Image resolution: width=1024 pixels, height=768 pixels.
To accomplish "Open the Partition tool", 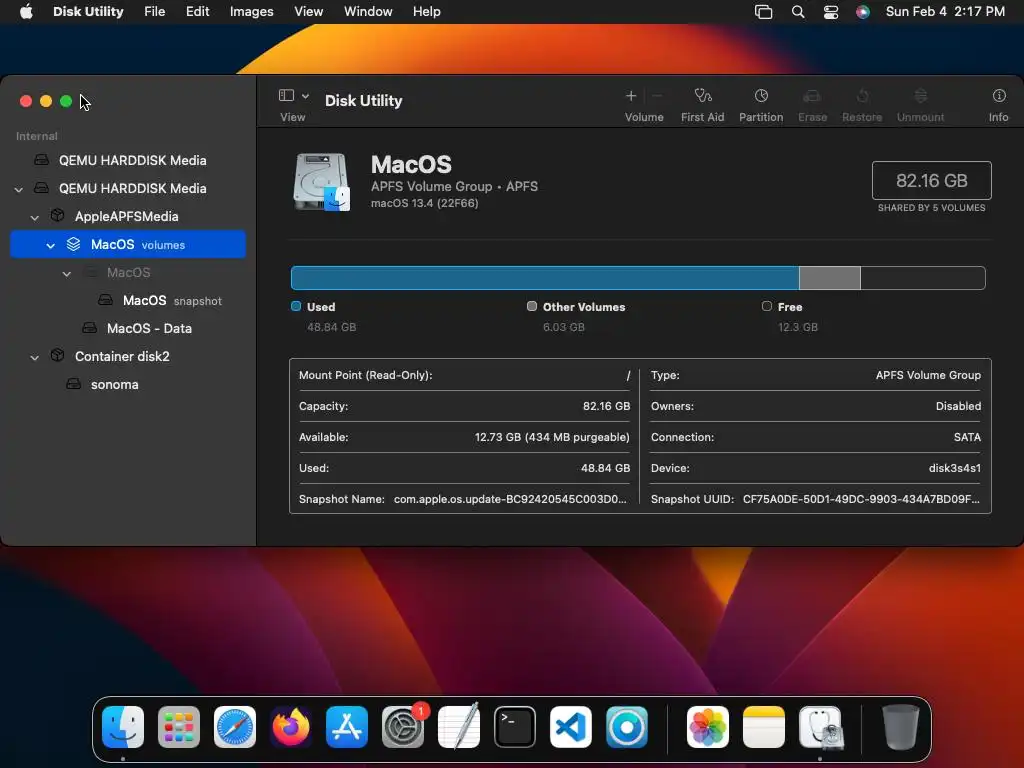I will [761, 96].
